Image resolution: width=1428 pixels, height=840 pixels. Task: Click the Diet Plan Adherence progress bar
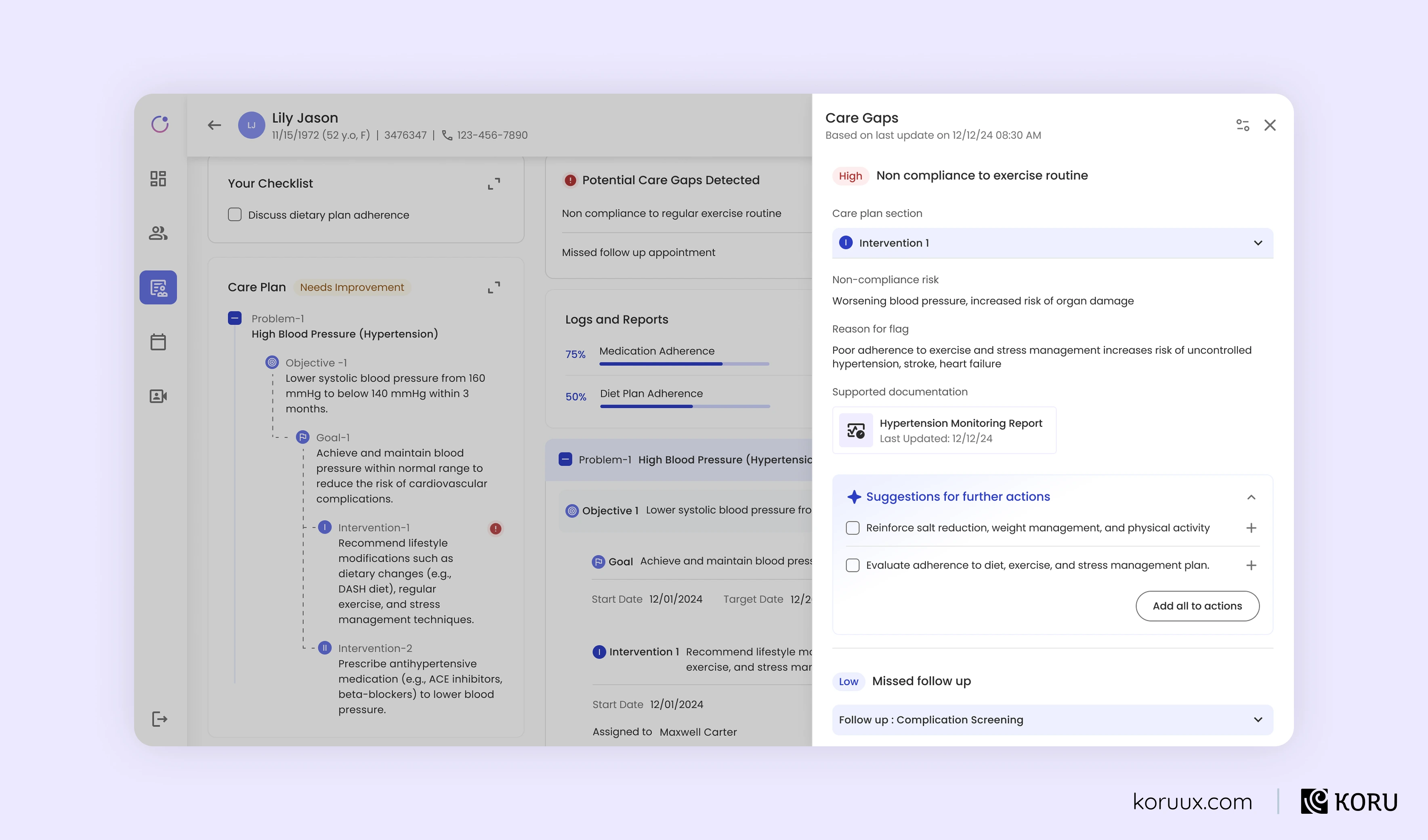(x=685, y=406)
